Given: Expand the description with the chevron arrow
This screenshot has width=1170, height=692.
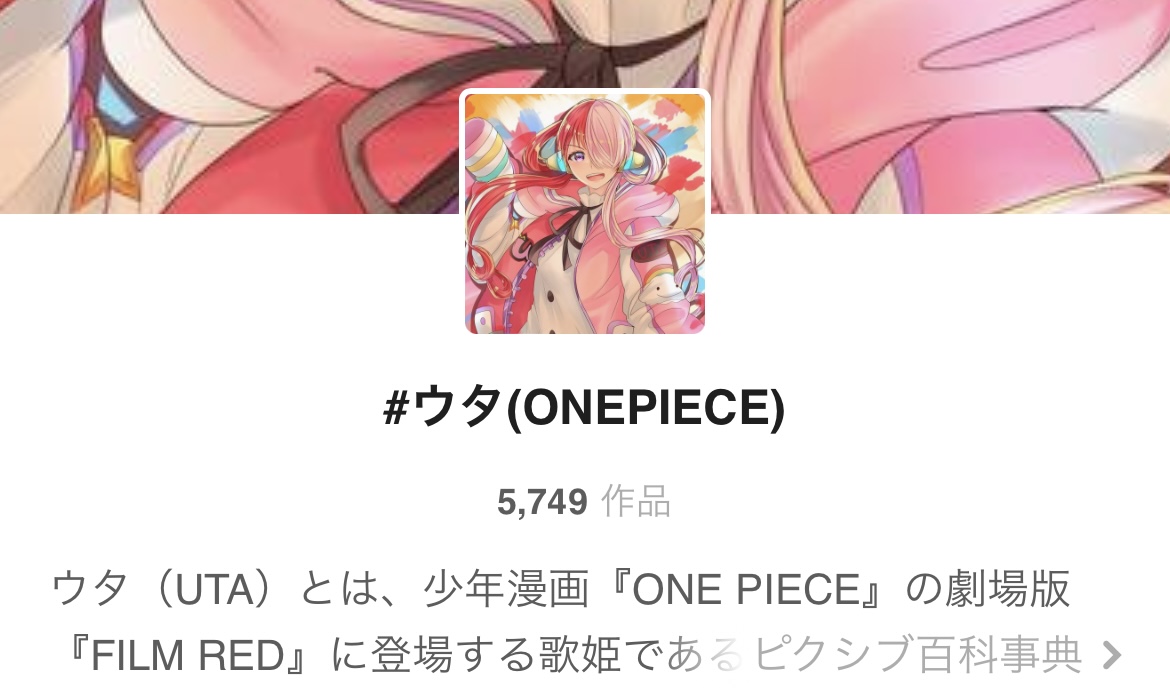Looking at the screenshot, I should click(1112, 655).
